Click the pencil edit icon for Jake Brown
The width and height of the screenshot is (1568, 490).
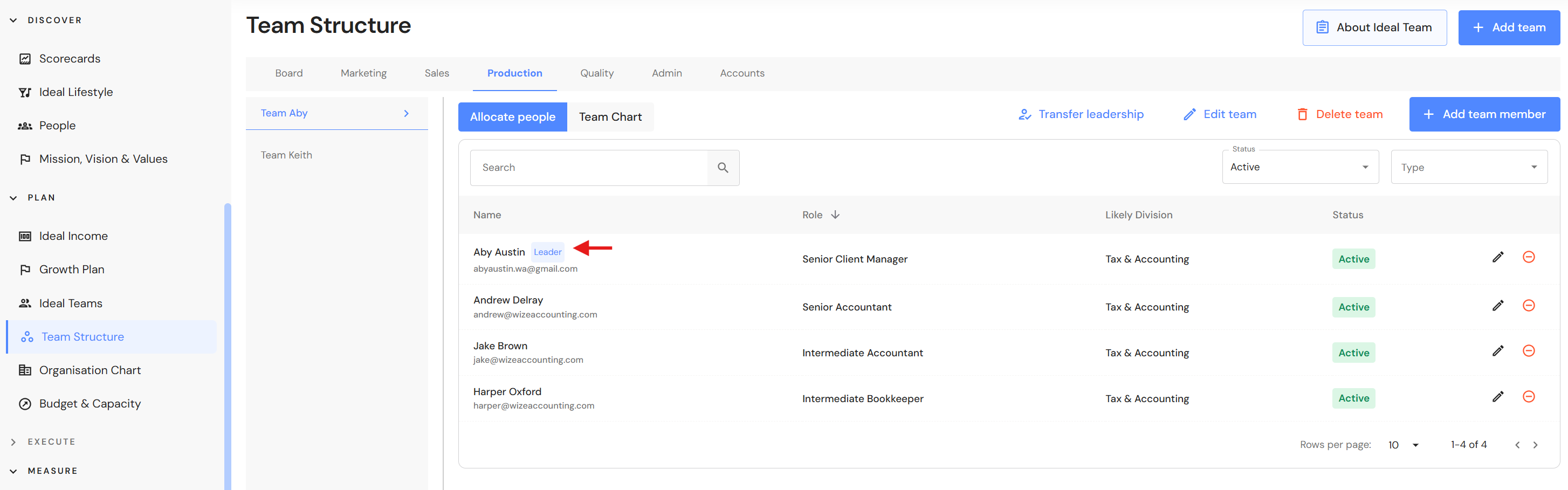click(1497, 351)
